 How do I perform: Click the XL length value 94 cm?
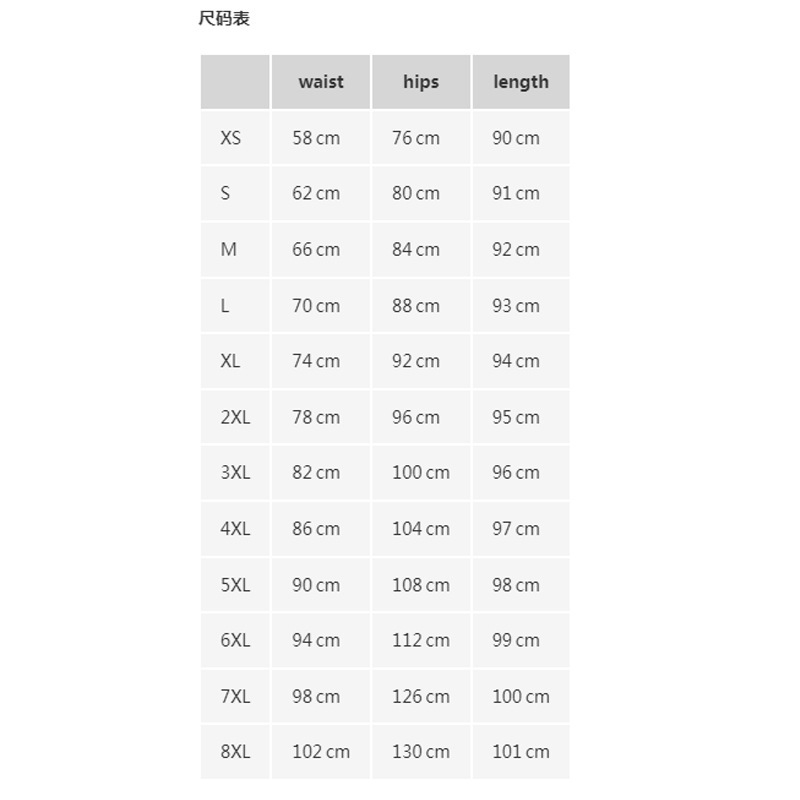[516, 361]
